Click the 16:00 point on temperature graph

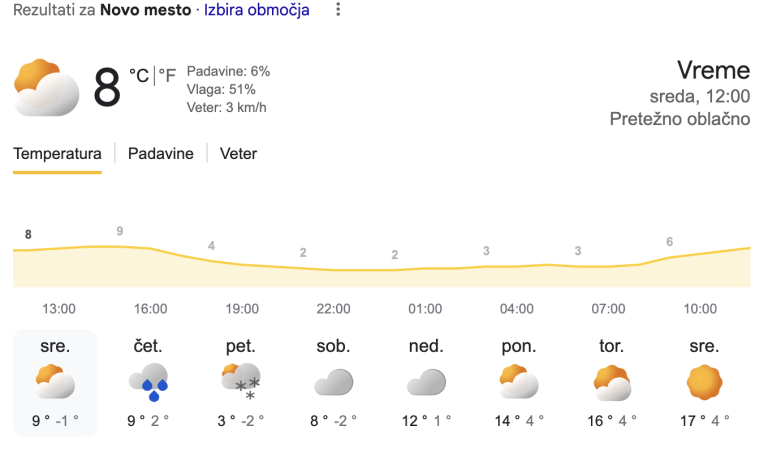pos(119,246)
